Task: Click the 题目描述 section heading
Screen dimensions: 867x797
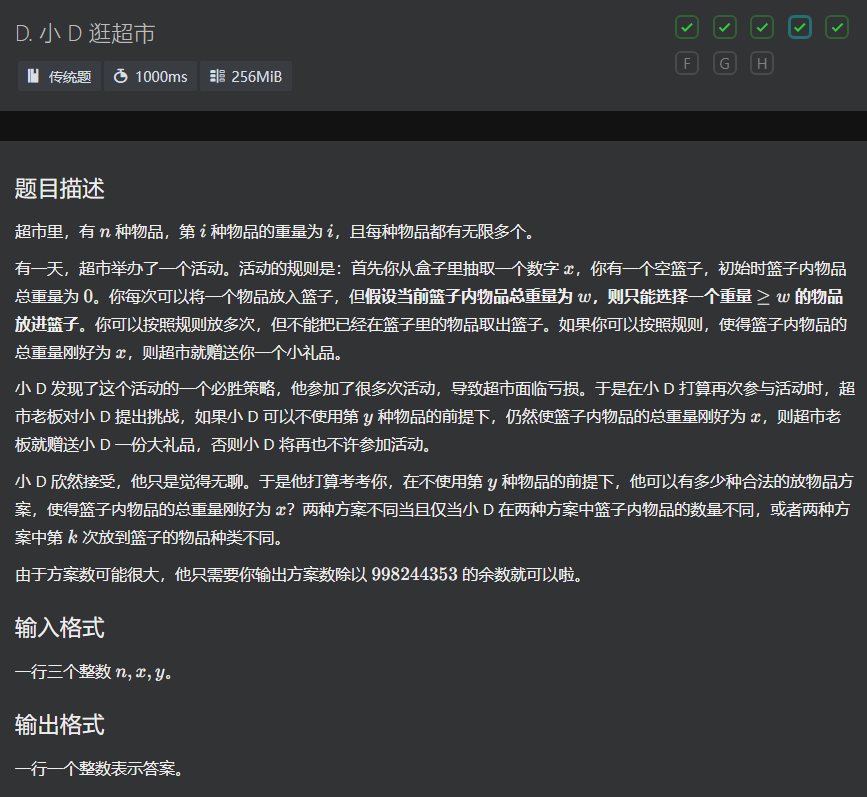Action: 60,189
